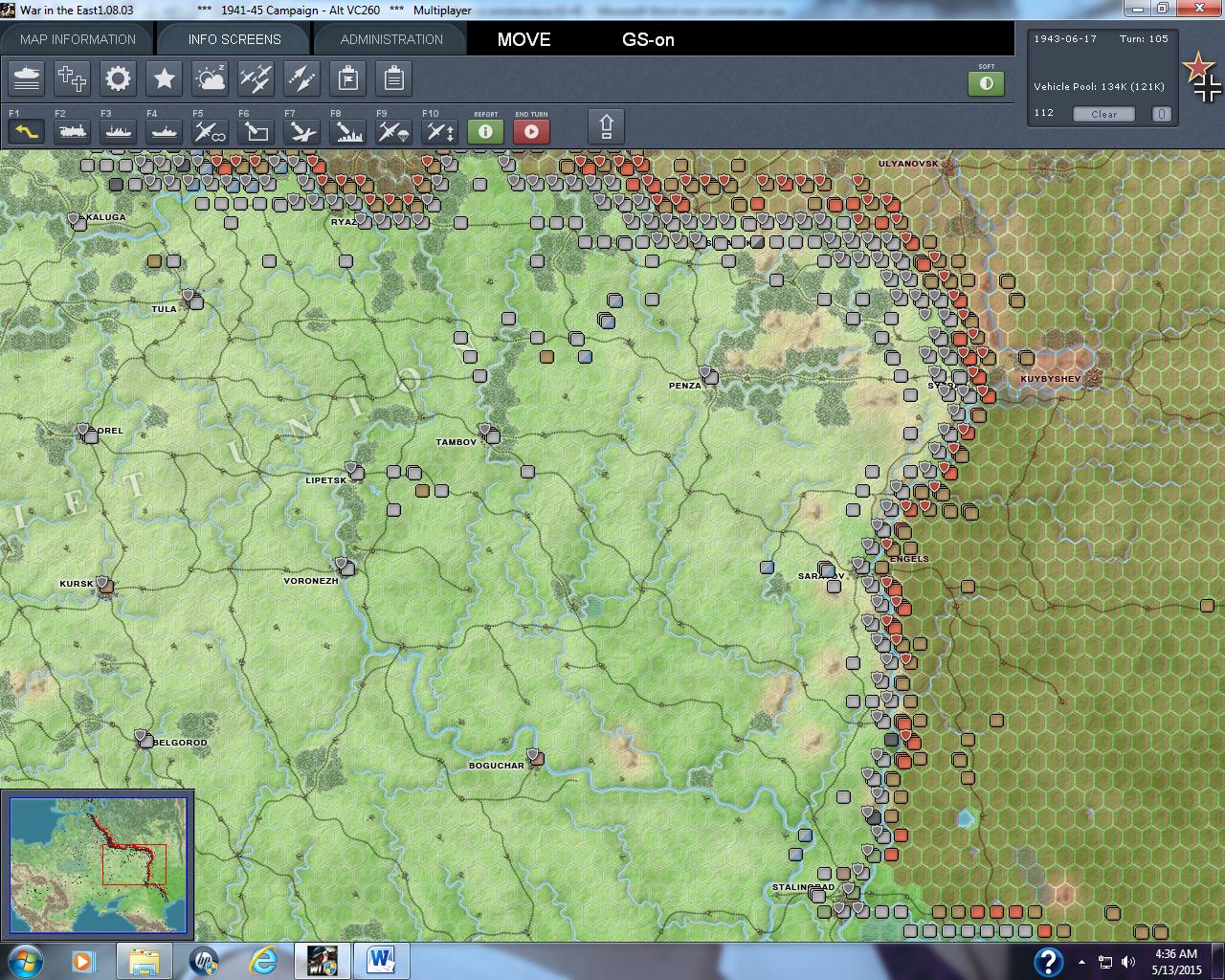This screenshot has height=980, width=1225.
Task: Click the two-rockets toolbar icon
Action: 302,78
